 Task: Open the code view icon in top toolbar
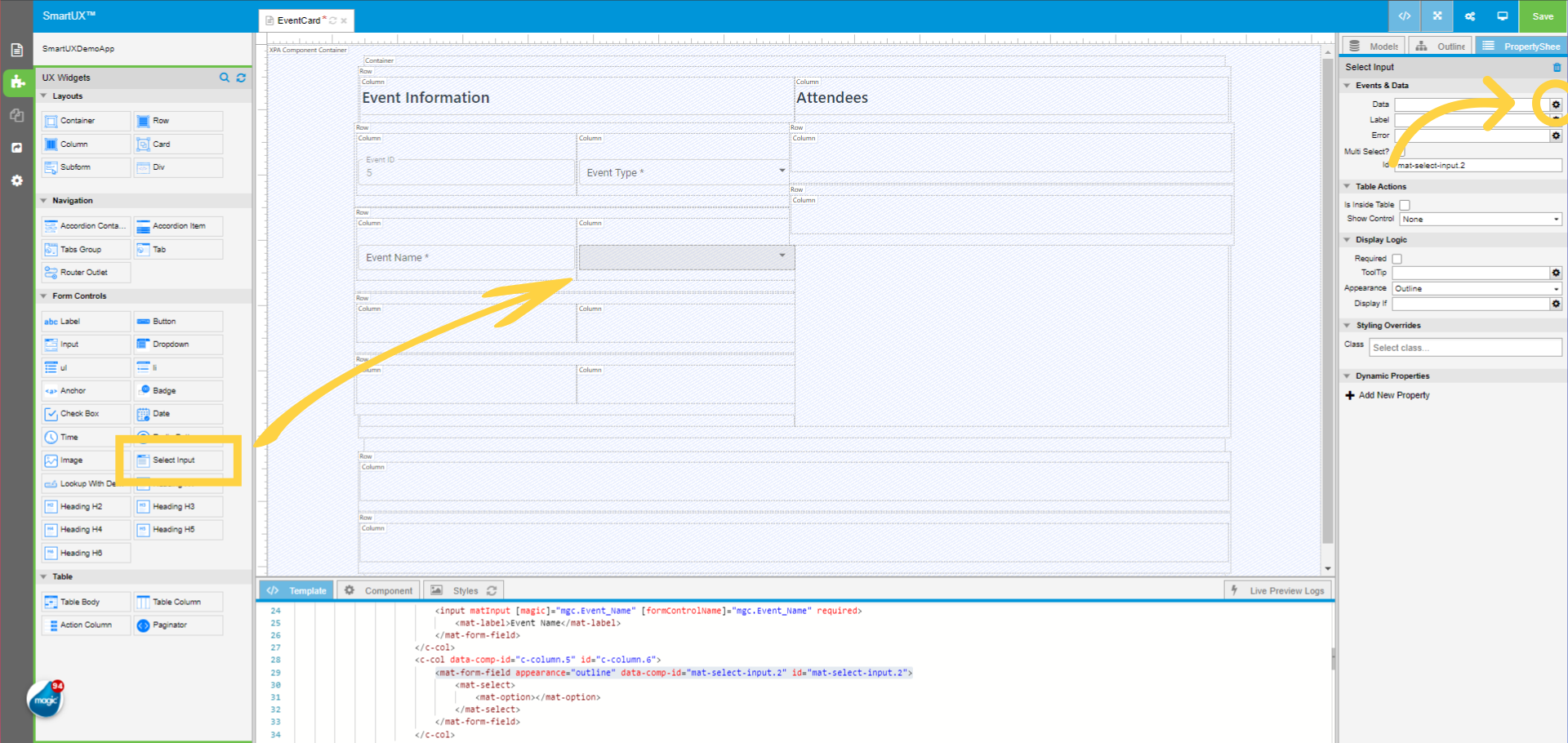pyautogui.click(x=1404, y=16)
